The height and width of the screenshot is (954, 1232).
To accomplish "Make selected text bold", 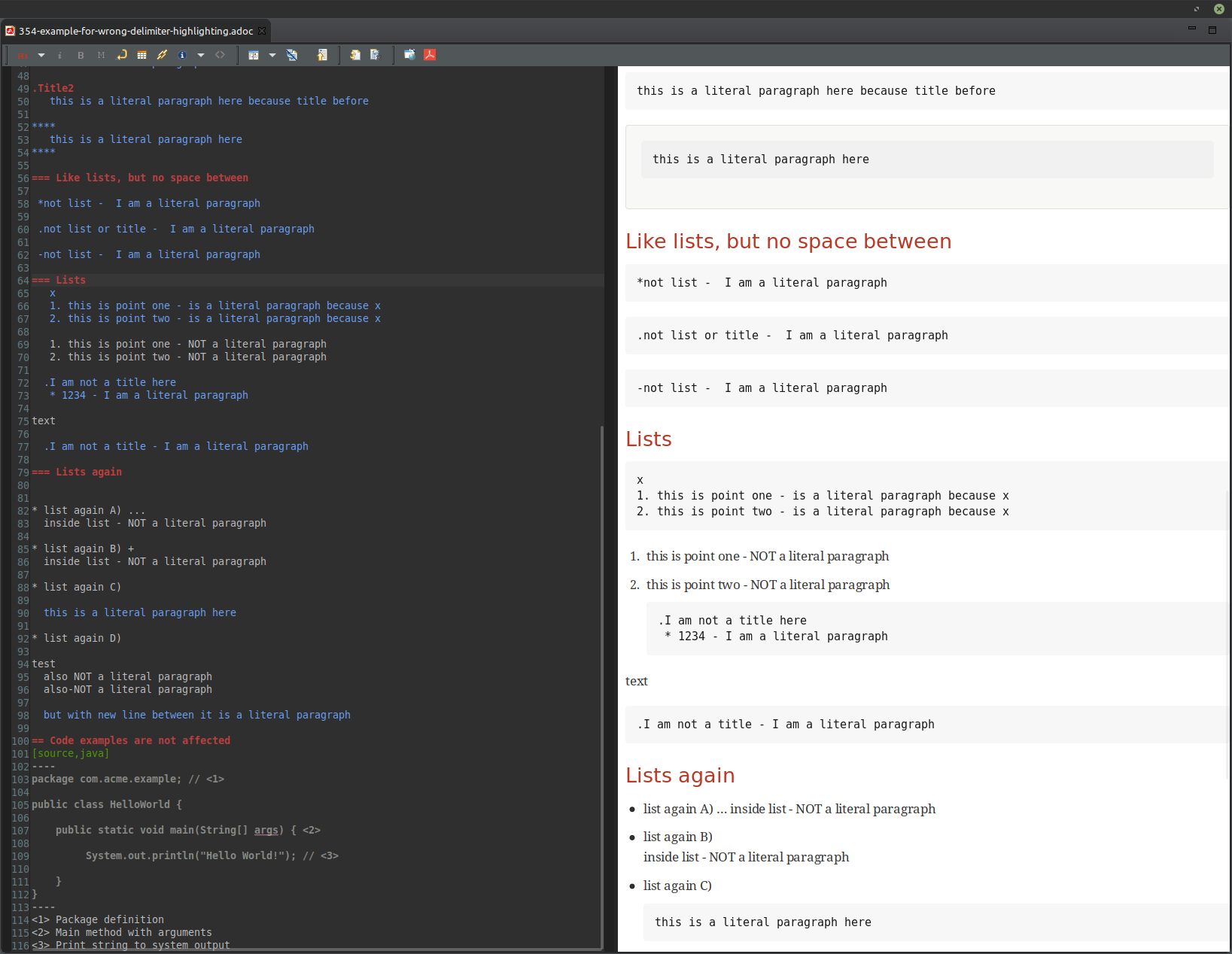I will (81, 55).
